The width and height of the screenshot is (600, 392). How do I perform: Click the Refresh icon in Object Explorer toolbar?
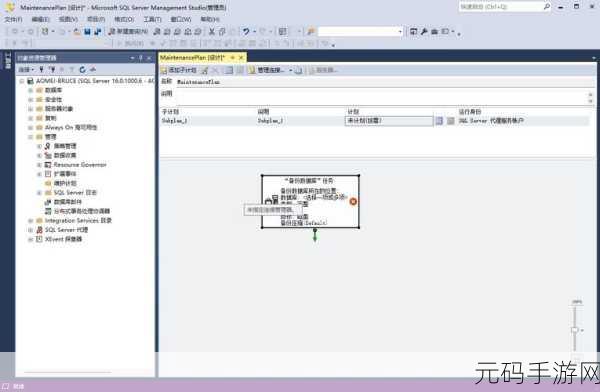click(82, 70)
